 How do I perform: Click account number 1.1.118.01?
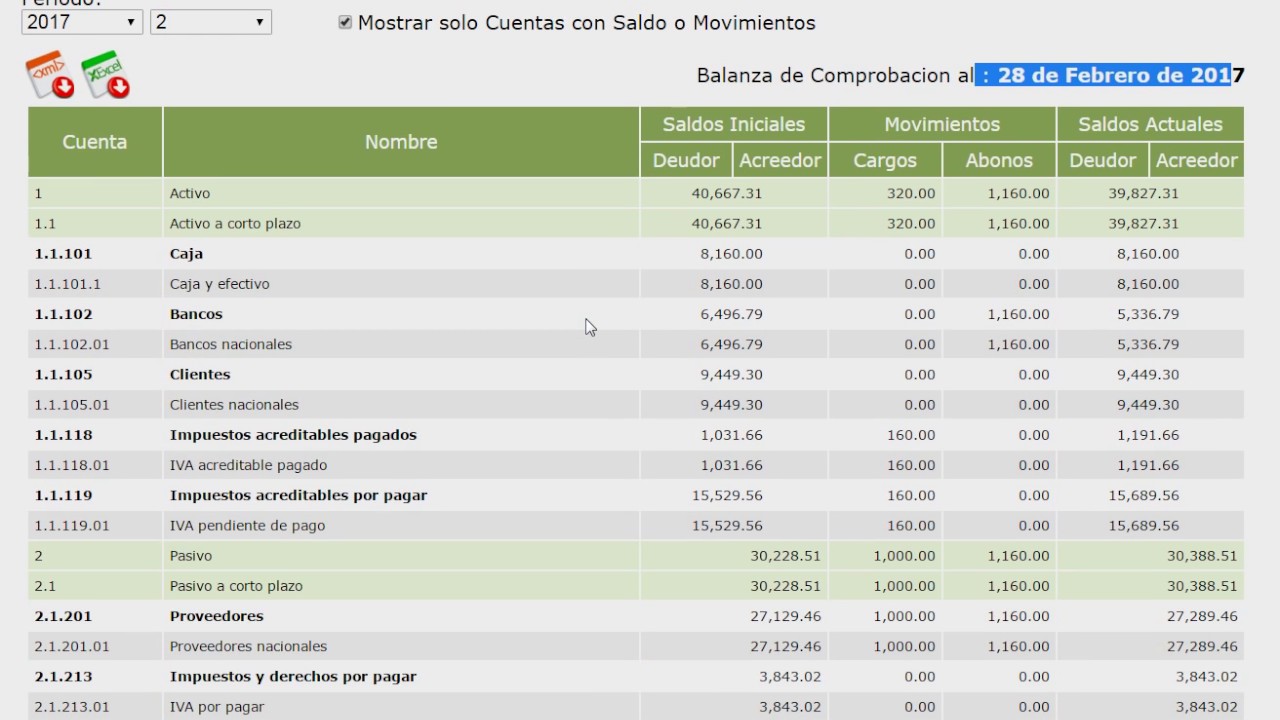(72, 465)
